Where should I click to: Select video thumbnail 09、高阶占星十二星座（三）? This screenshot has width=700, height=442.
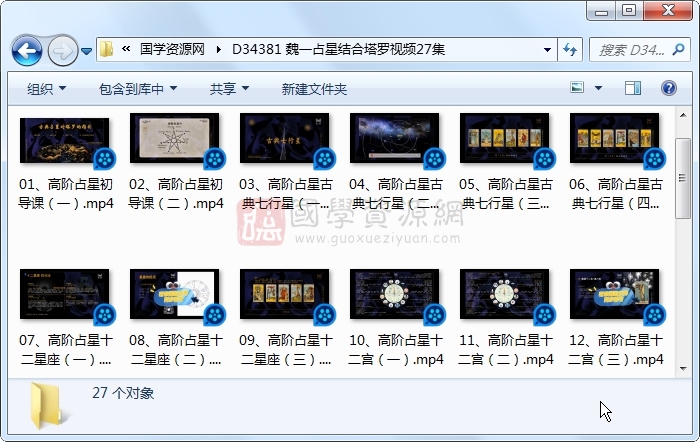(285, 294)
